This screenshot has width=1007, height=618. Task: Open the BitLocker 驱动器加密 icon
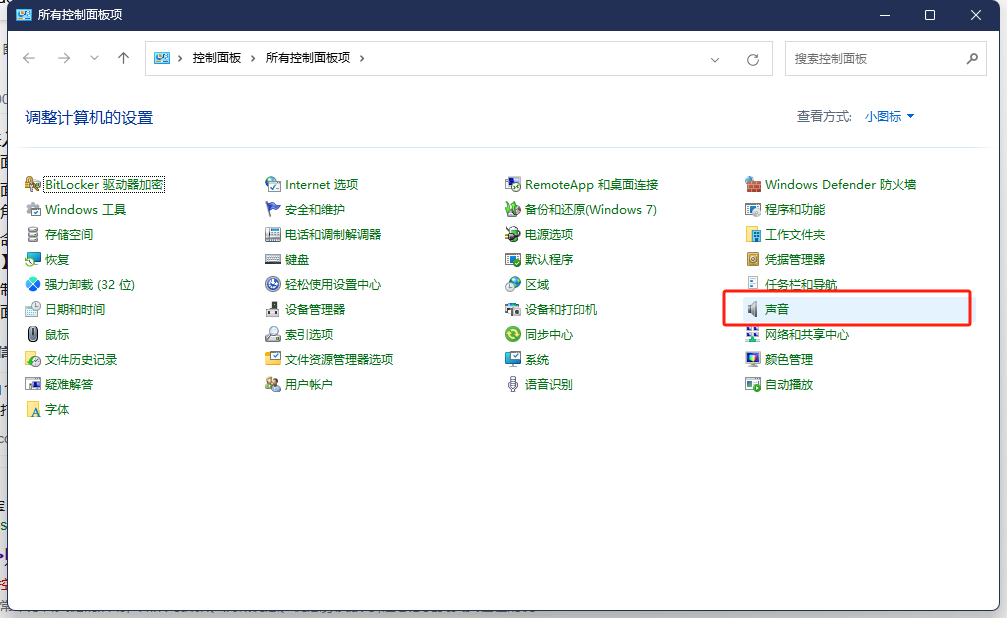pyautogui.click(x=33, y=185)
